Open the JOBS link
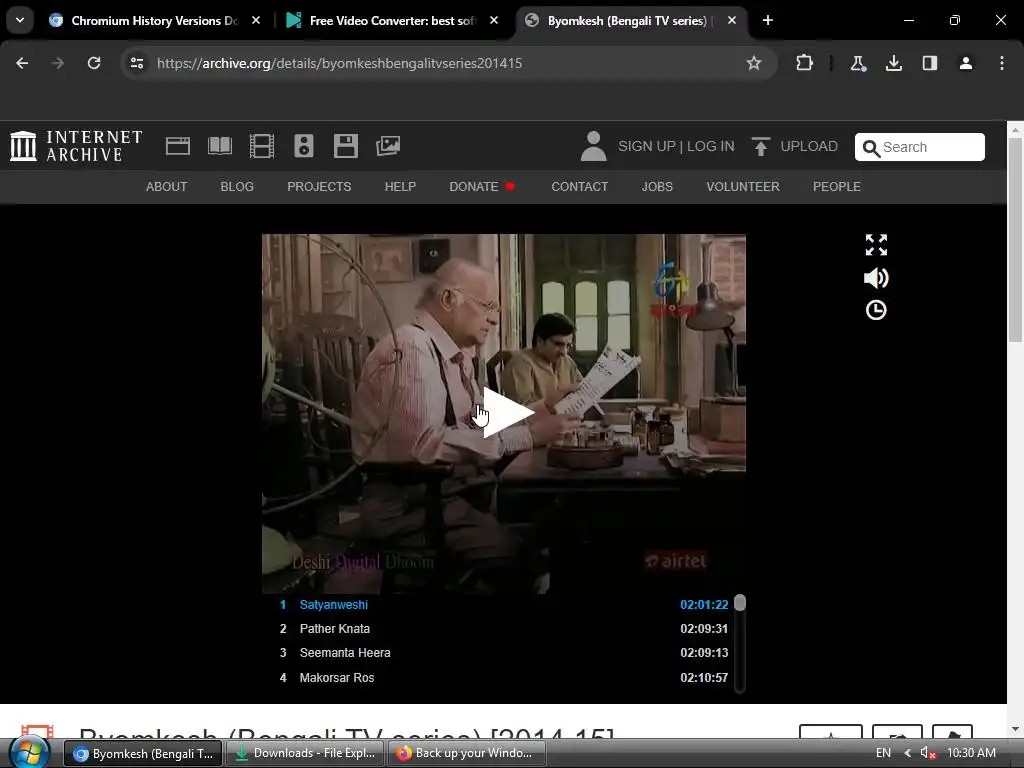This screenshot has width=1024, height=768. point(657,187)
